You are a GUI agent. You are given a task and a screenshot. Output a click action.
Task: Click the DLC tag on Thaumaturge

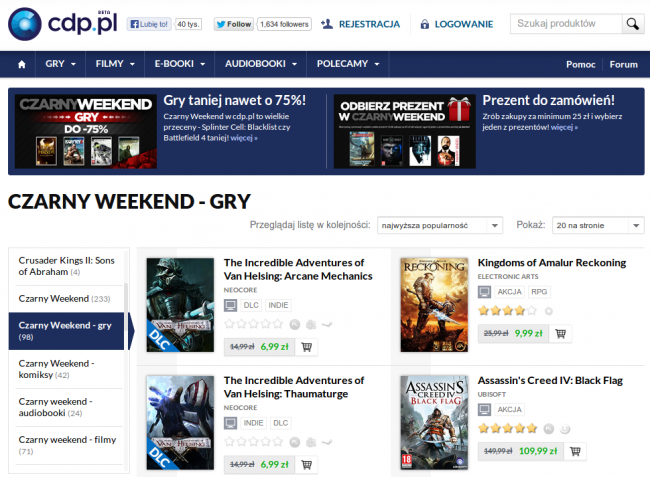[281, 423]
